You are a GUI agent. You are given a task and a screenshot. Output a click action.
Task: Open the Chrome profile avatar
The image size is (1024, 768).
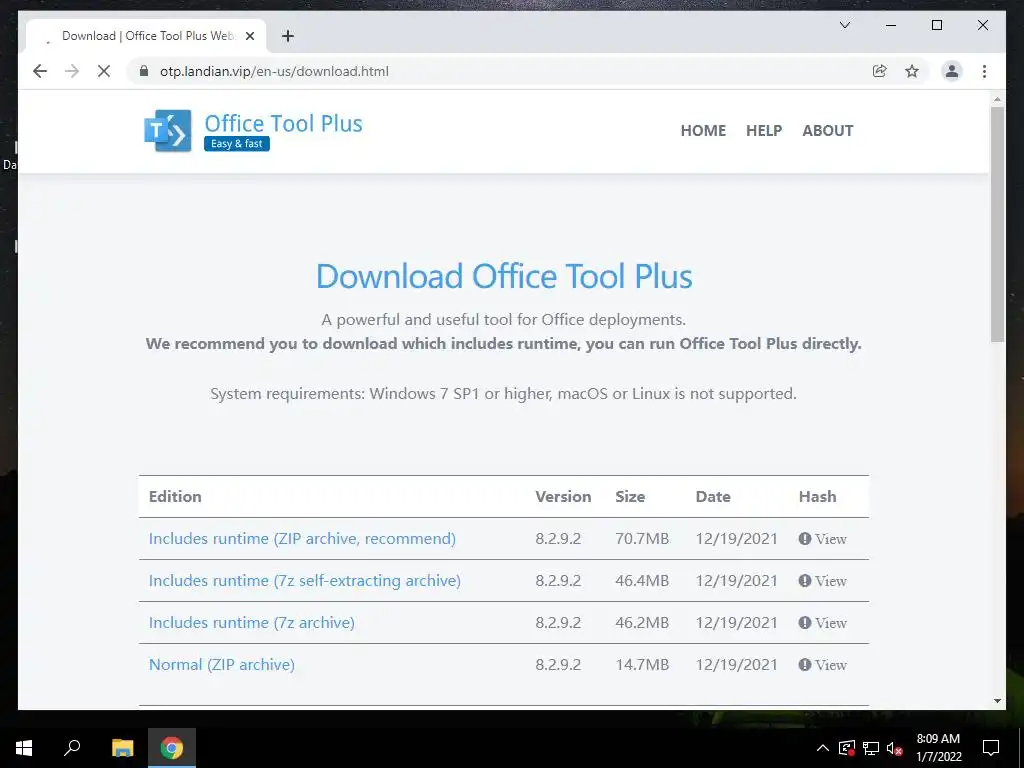click(x=952, y=71)
